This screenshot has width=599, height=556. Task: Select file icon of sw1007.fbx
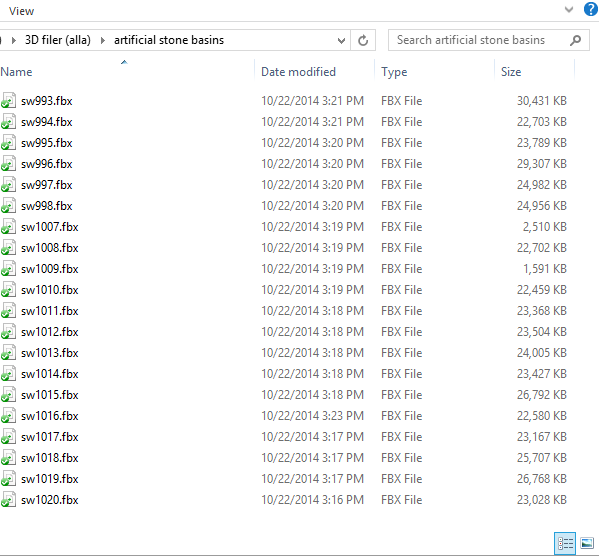coord(8,227)
